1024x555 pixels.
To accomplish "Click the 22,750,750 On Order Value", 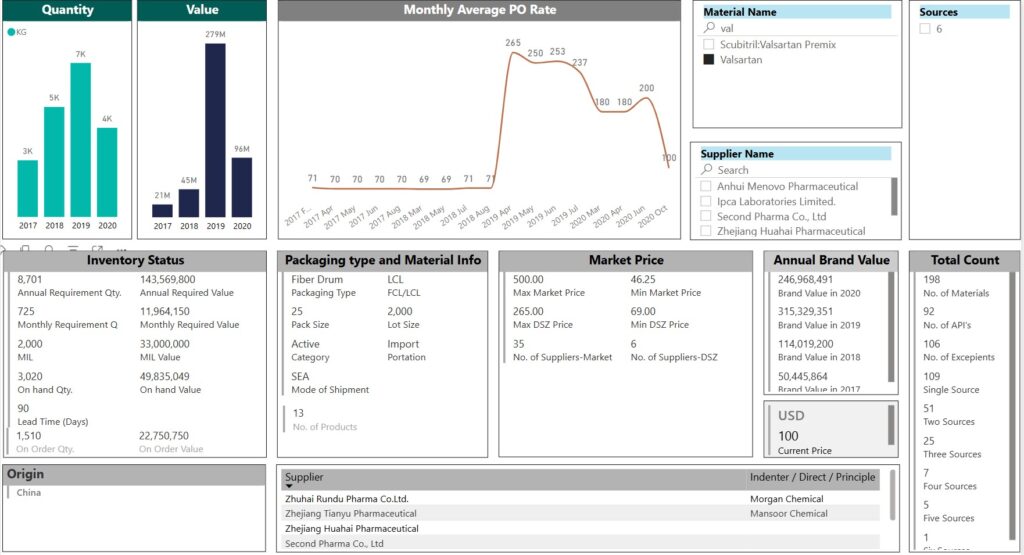I will tap(164, 436).
